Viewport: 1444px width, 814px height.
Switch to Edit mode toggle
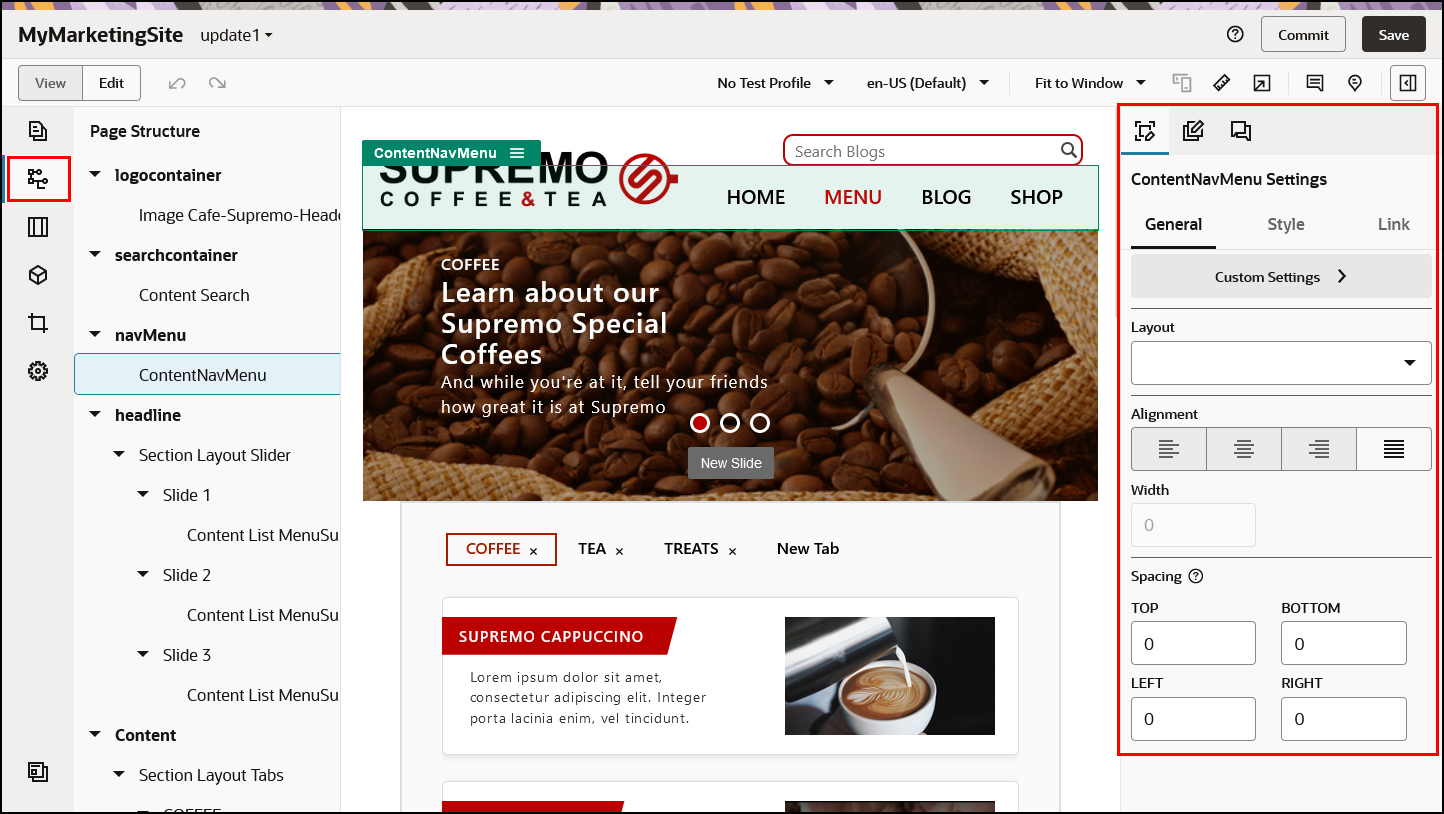[111, 83]
